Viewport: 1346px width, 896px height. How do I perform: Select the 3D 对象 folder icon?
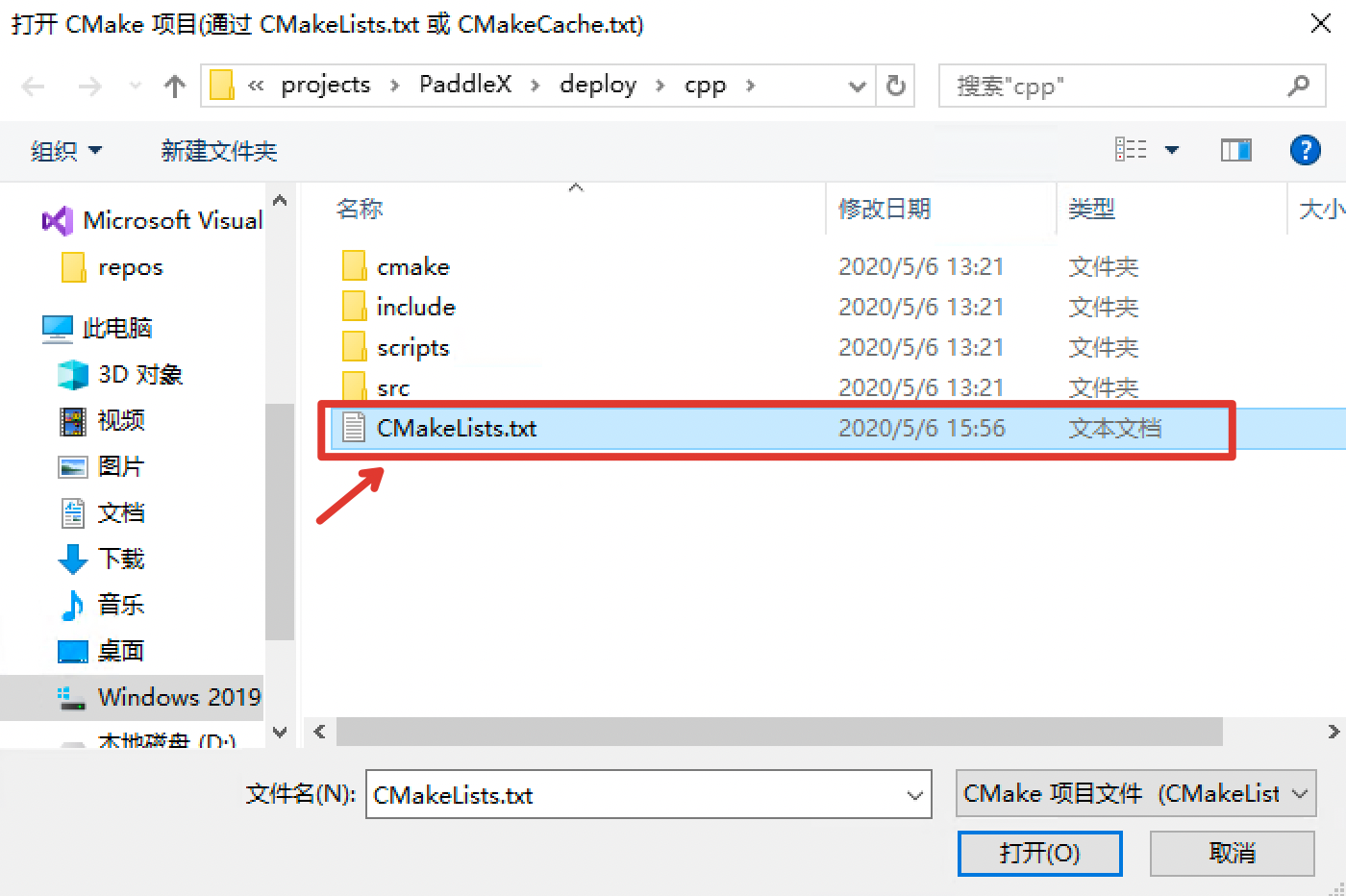73,374
